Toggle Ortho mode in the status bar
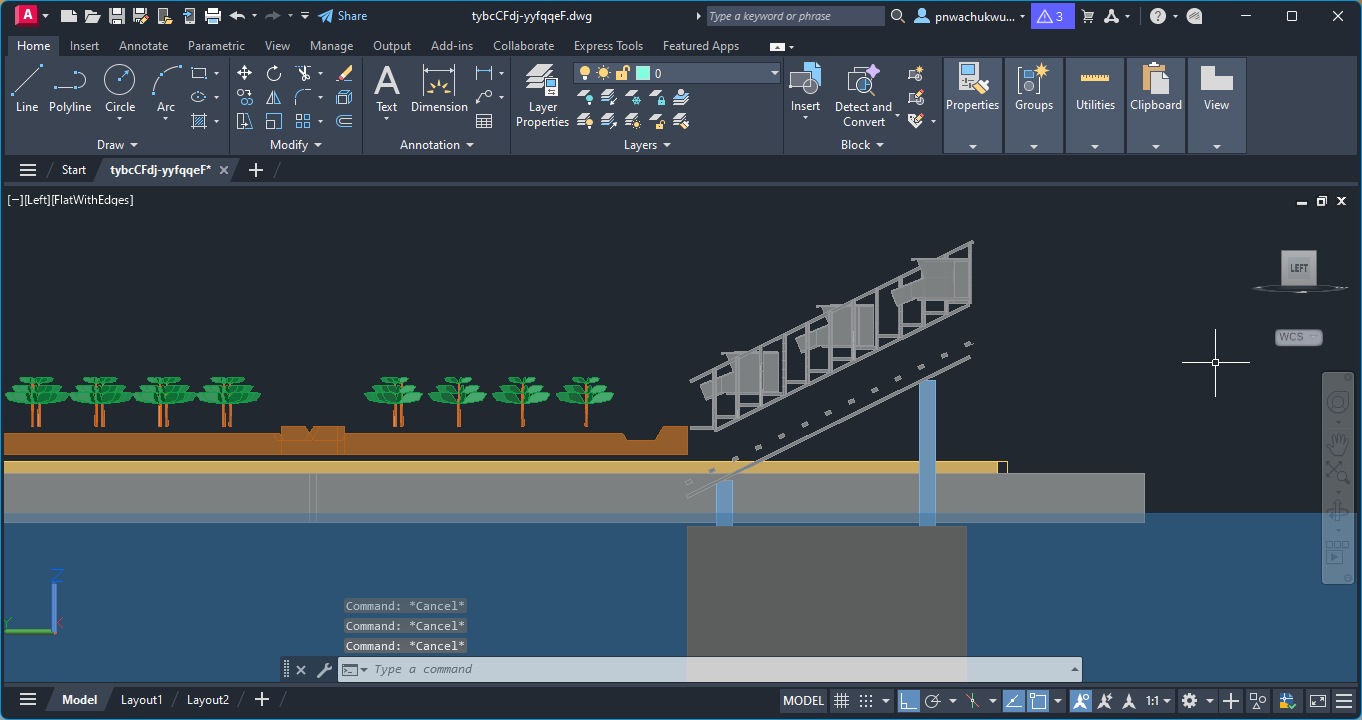The height and width of the screenshot is (720, 1362). click(908, 700)
